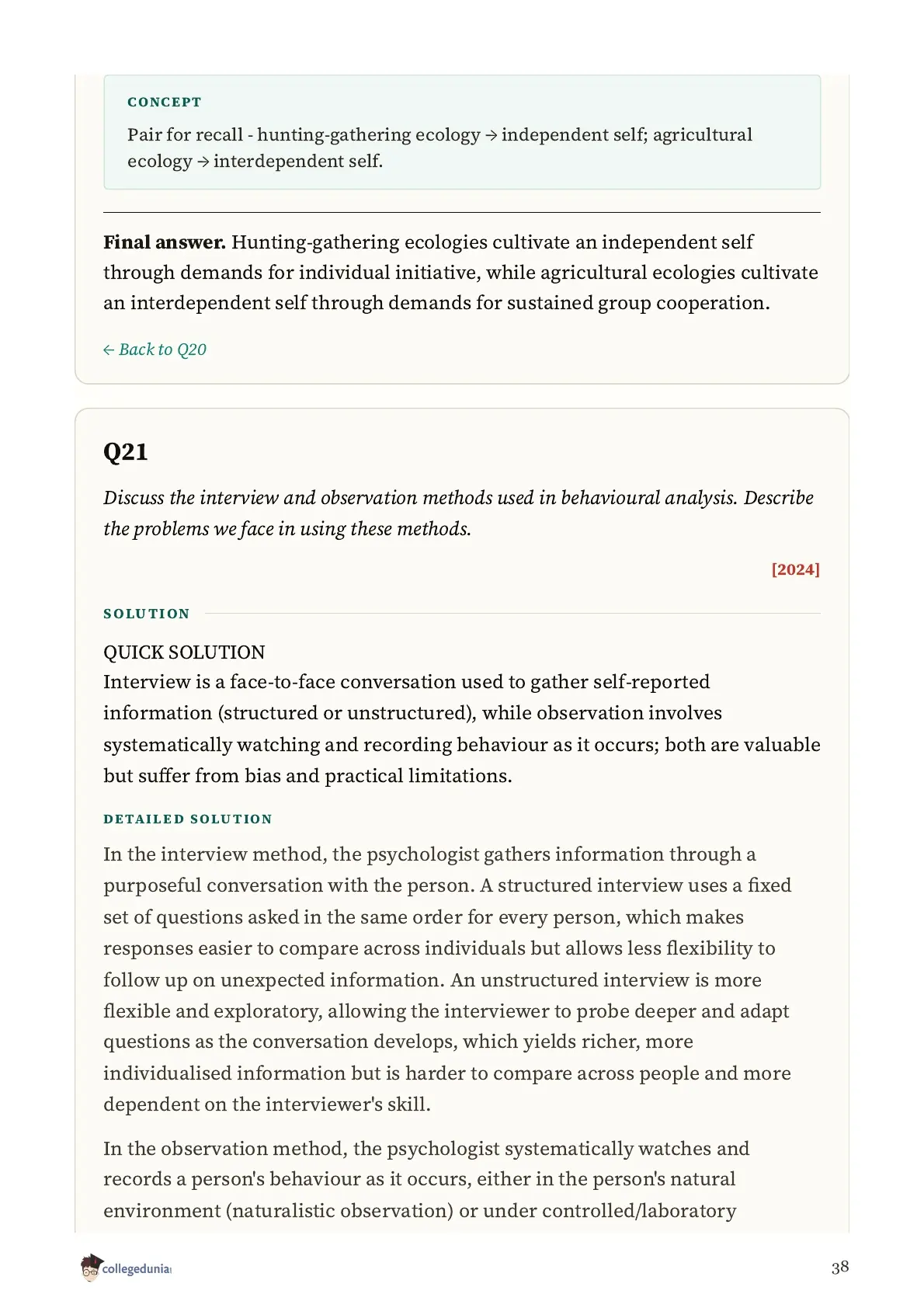This screenshot has height=1308, width=924.
Task: Click the left arrow before Back to Q20
Action: tap(109, 350)
